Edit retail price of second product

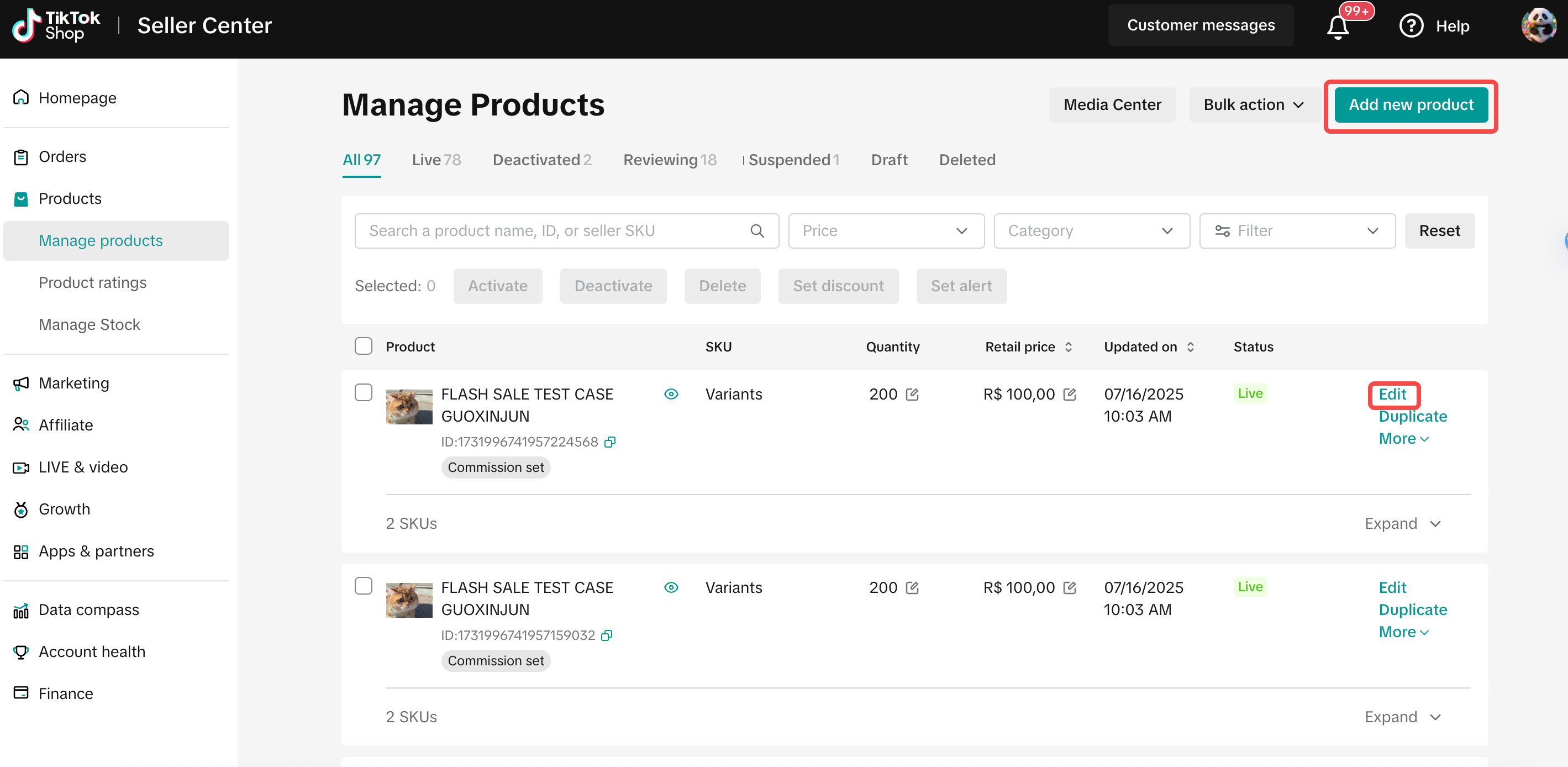coord(1070,588)
